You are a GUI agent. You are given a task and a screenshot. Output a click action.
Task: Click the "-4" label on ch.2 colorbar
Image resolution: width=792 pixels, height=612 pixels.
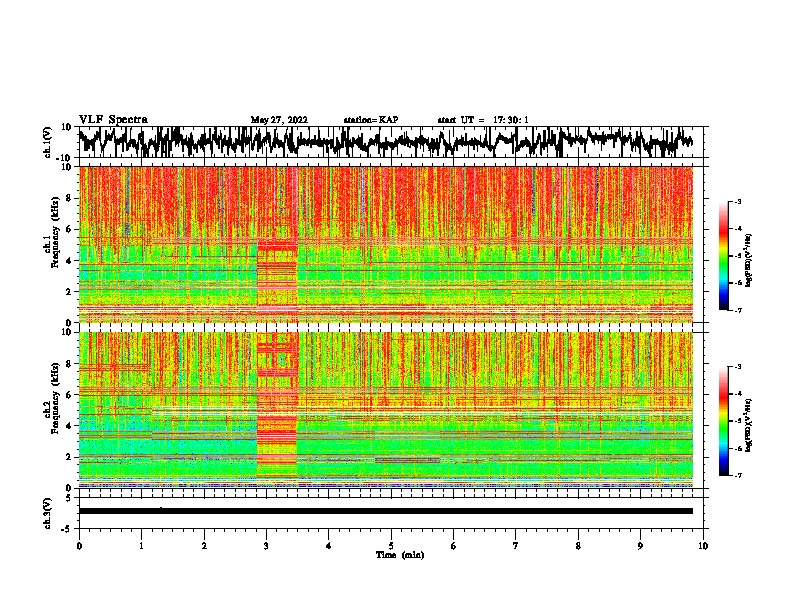pos(738,394)
